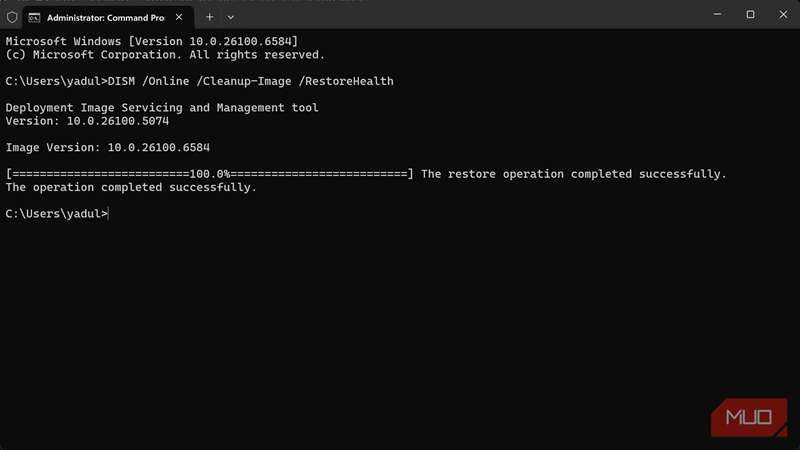Select the Administrator: Command Prompt tab
This screenshot has height=450, width=800.
coord(100,17)
